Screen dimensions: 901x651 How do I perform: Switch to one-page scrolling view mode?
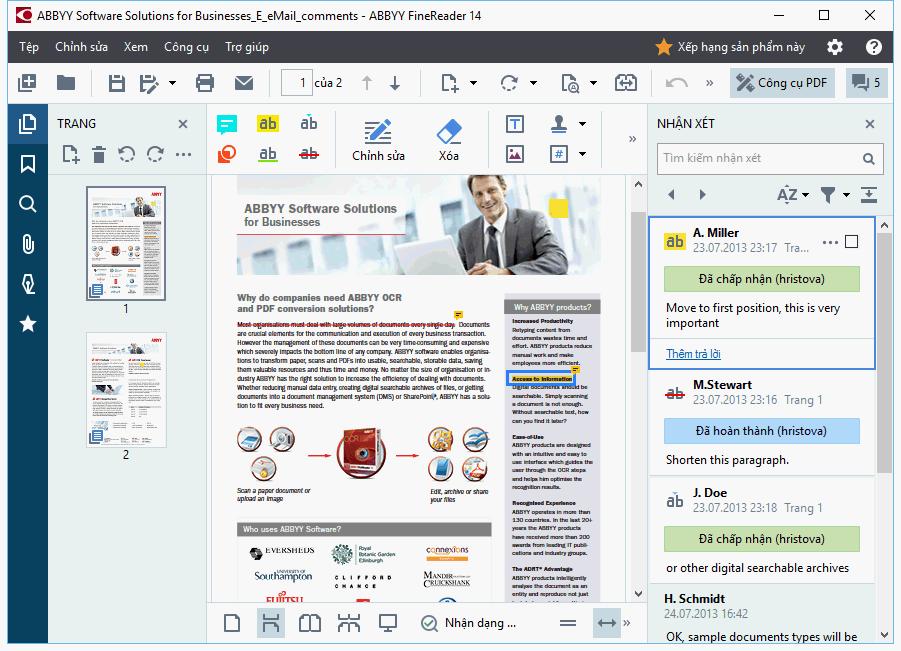(x=271, y=623)
